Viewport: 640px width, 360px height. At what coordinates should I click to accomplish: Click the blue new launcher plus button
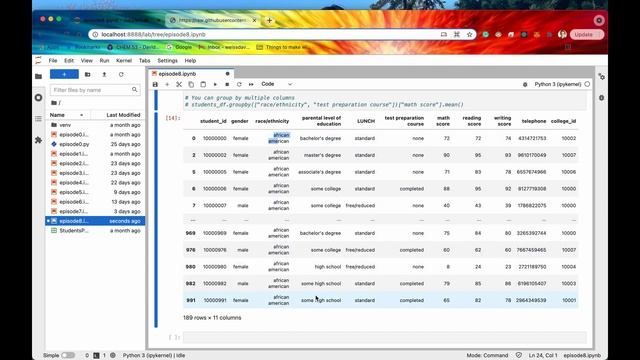coord(64,74)
